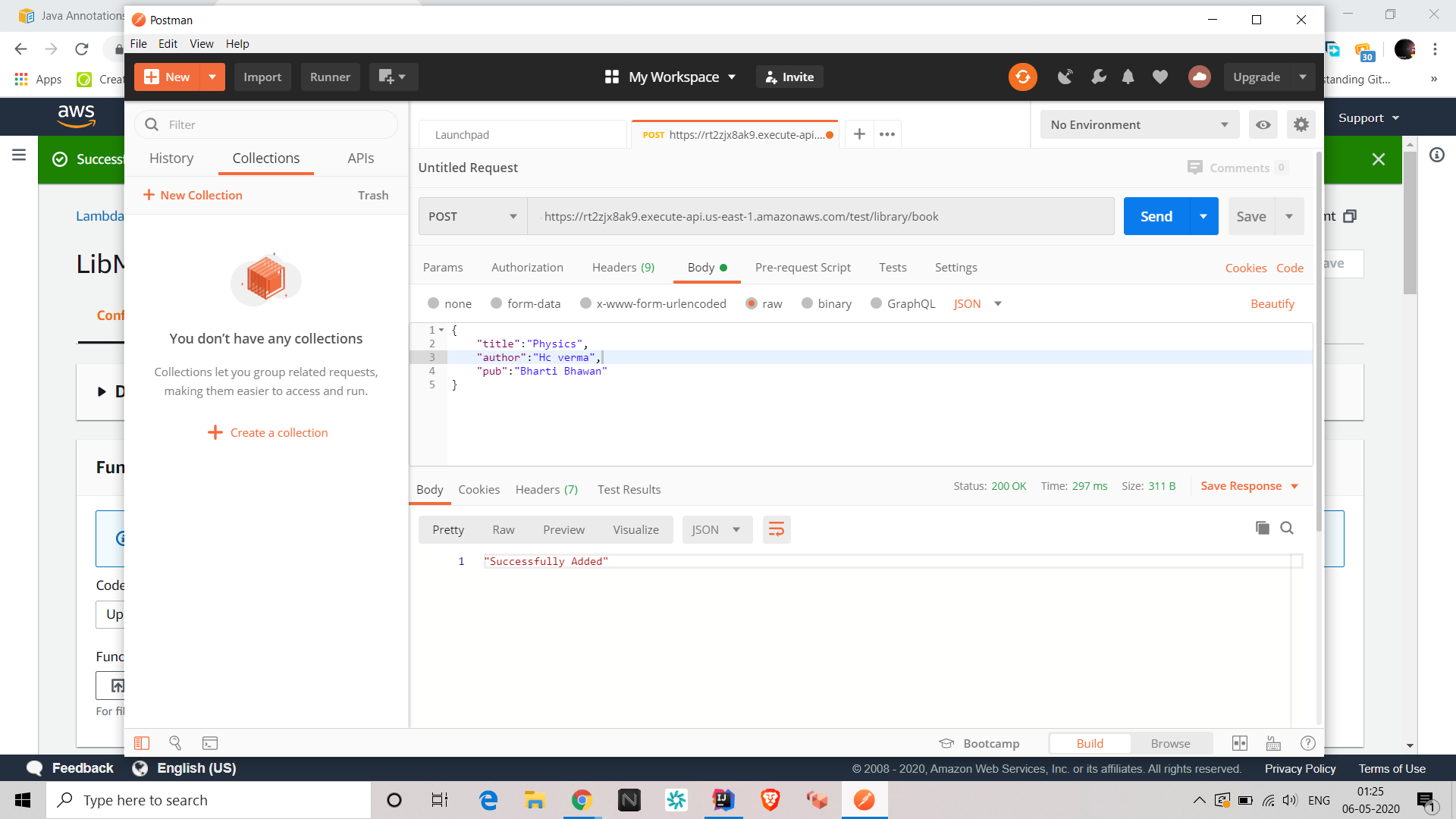Viewport: 1456px width, 819px height.
Task: Open the POST method dropdown
Action: (x=472, y=216)
